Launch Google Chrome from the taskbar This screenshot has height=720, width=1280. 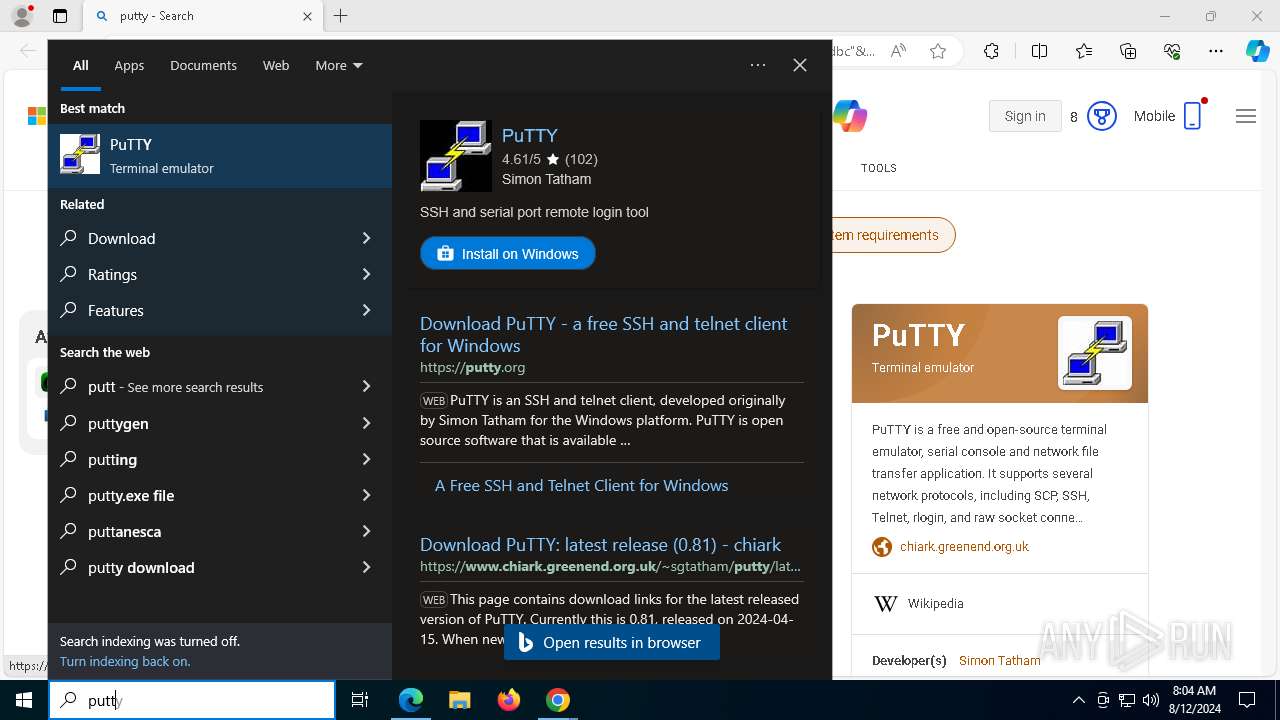(x=558, y=700)
